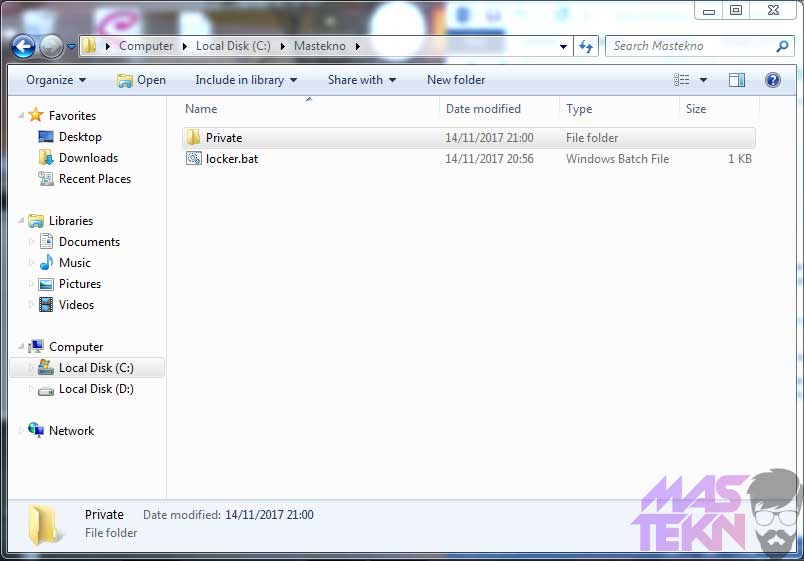804x561 pixels.
Task: Open the Organize menu
Action: (56, 80)
